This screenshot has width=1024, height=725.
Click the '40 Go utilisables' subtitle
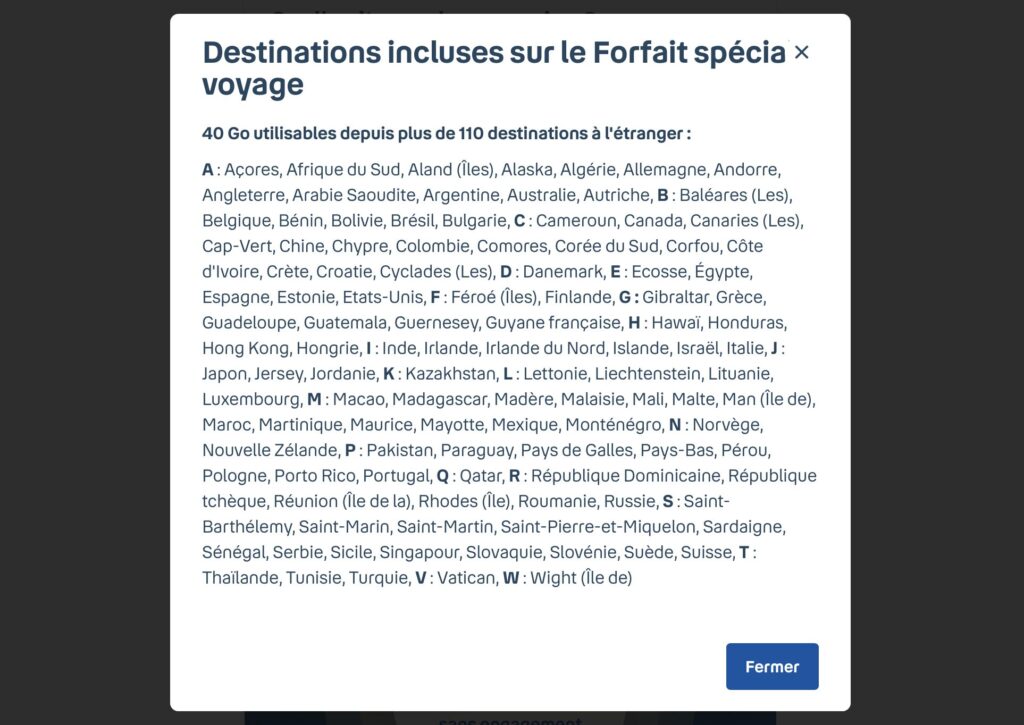446,133
